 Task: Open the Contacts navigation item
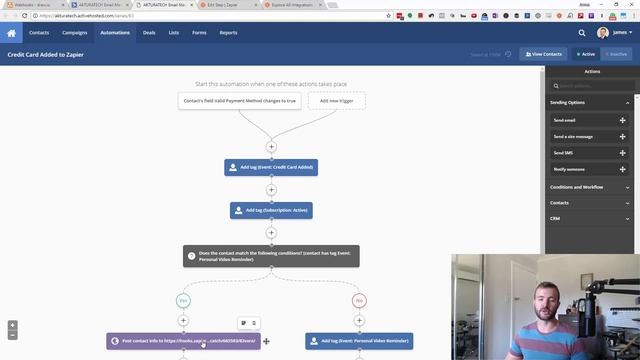pyautogui.click(x=39, y=33)
